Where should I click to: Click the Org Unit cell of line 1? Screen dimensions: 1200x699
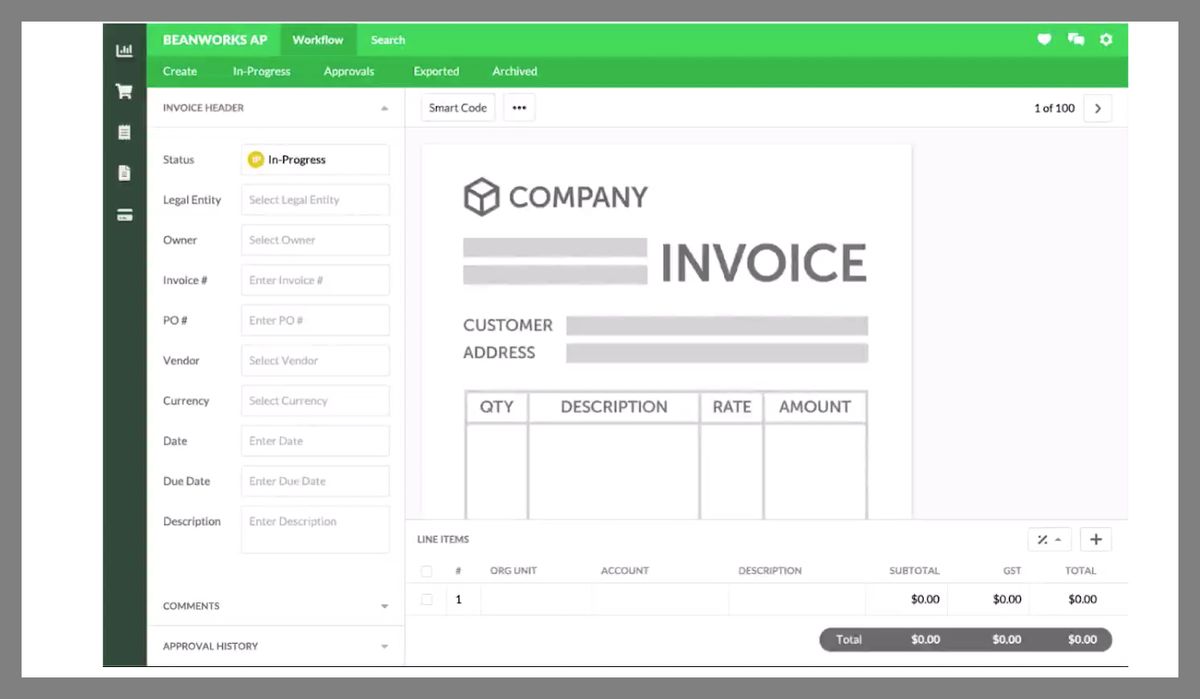[536, 600]
